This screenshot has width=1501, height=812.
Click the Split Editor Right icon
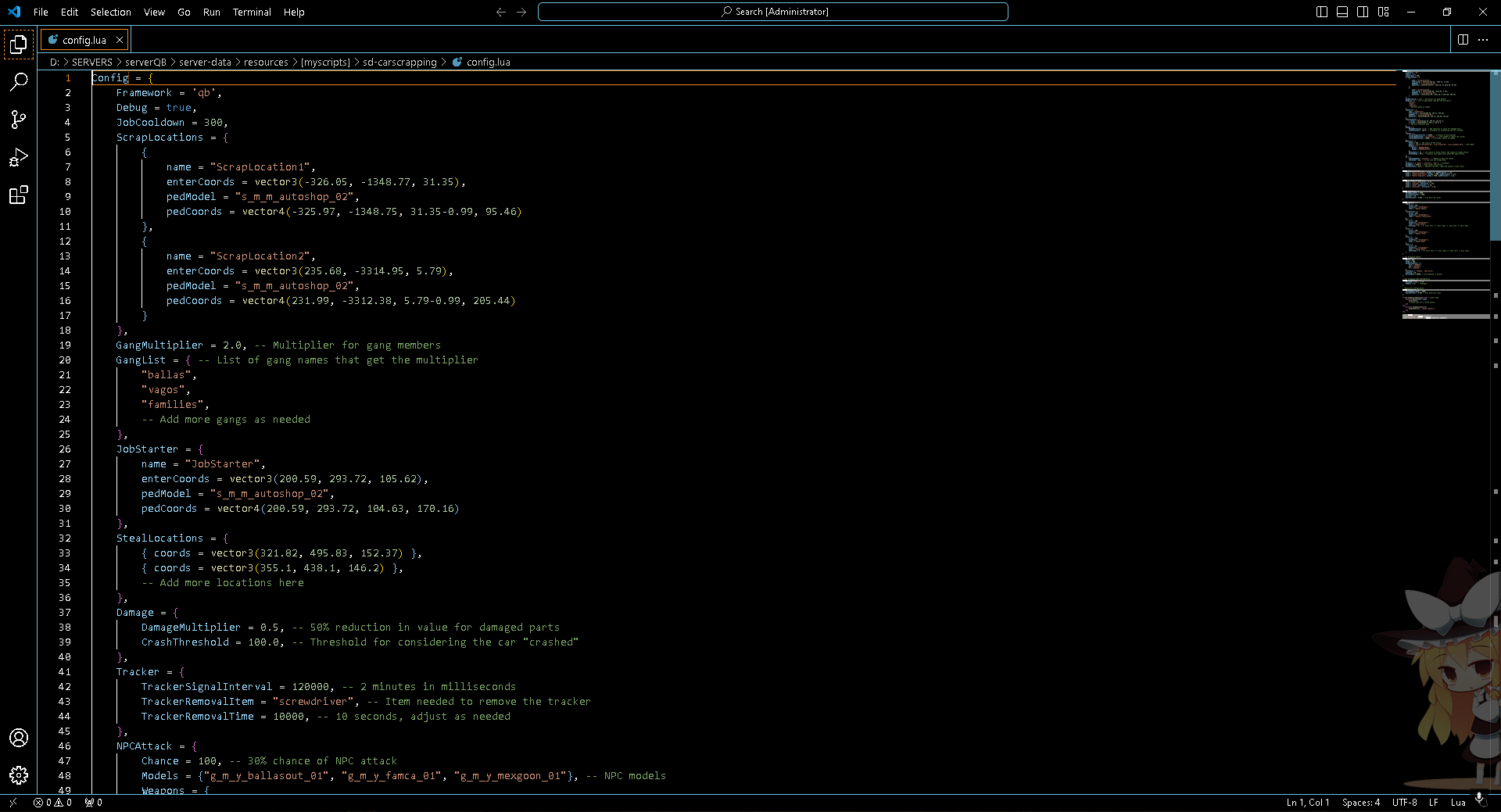click(1463, 40)
